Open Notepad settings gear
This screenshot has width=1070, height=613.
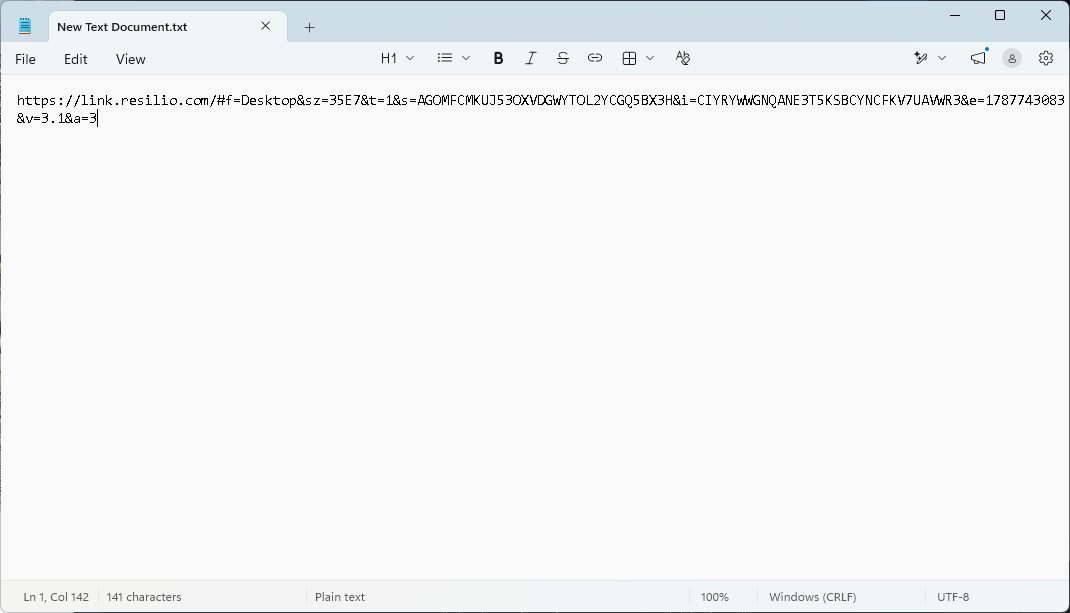(1045, 59)
